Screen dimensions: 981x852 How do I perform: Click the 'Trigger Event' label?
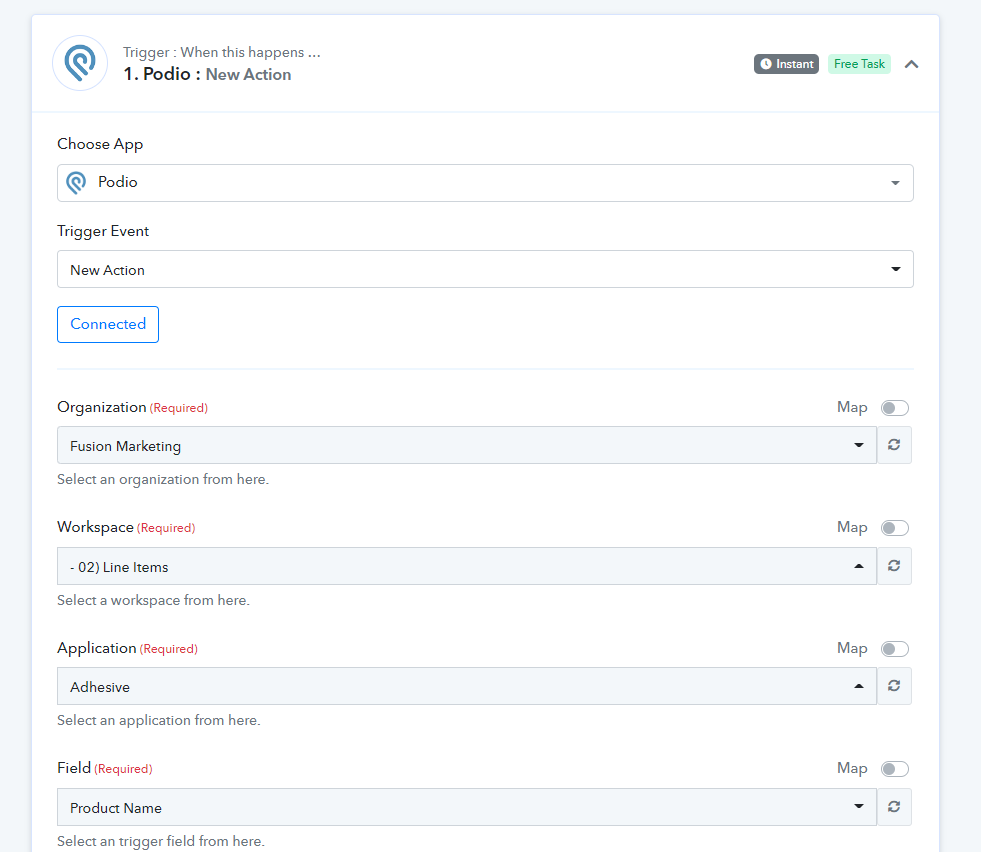click(x=103, y=231)
